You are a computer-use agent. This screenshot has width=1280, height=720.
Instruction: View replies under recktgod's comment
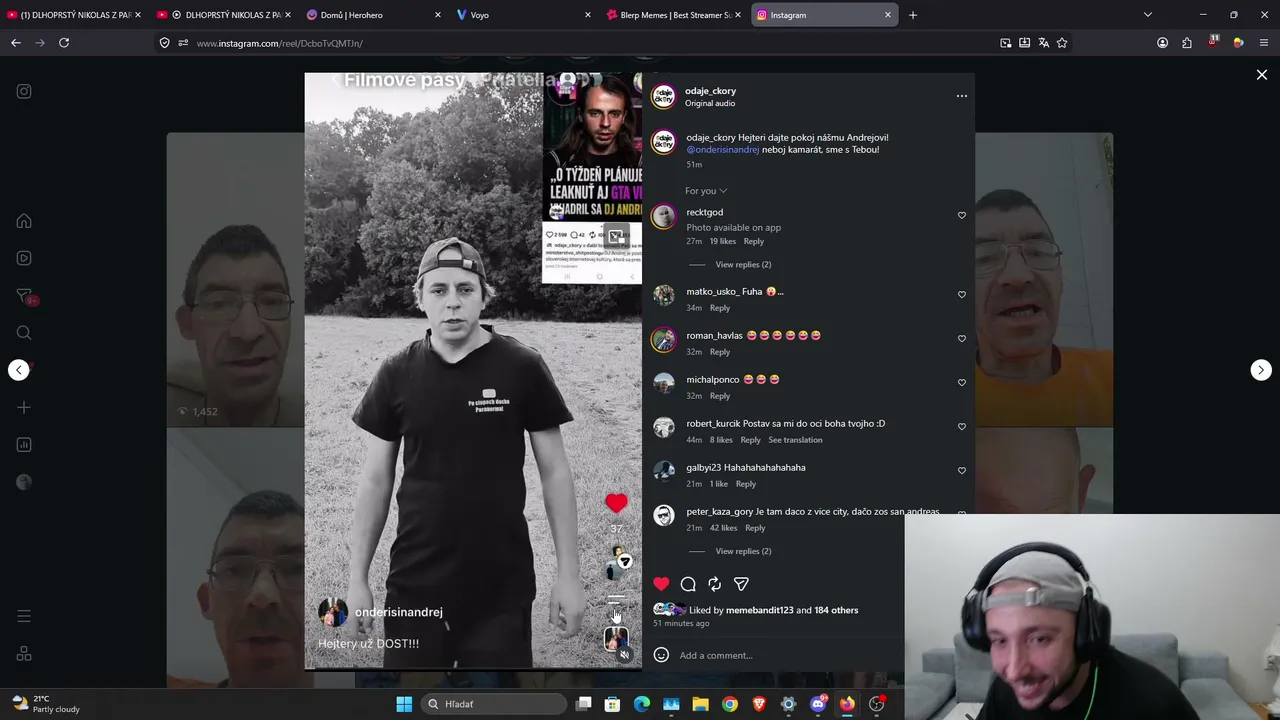click(743, 265)
